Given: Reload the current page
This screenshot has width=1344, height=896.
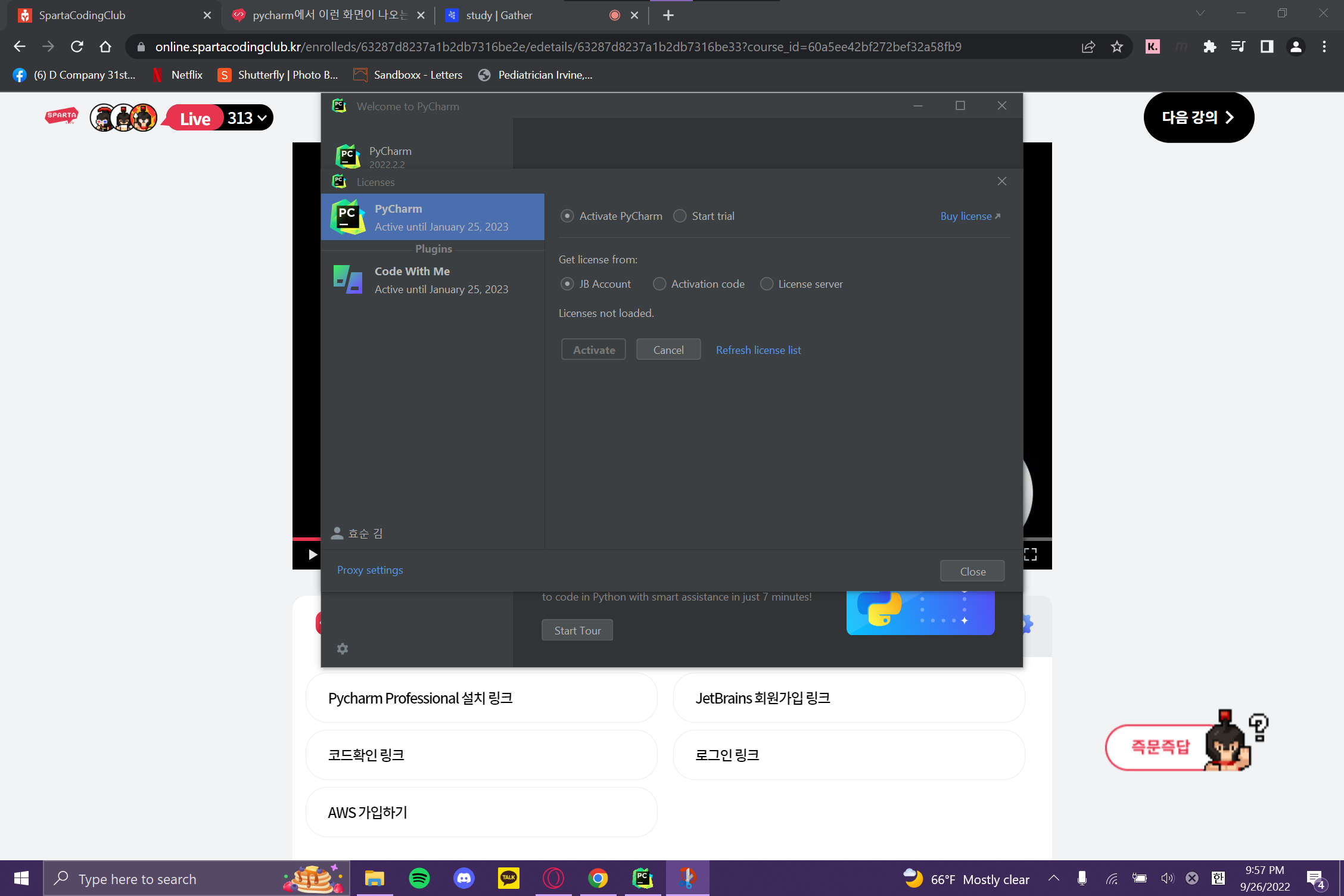Looking at the screenshot, I should pyautogui.click(x=77, y=46).
